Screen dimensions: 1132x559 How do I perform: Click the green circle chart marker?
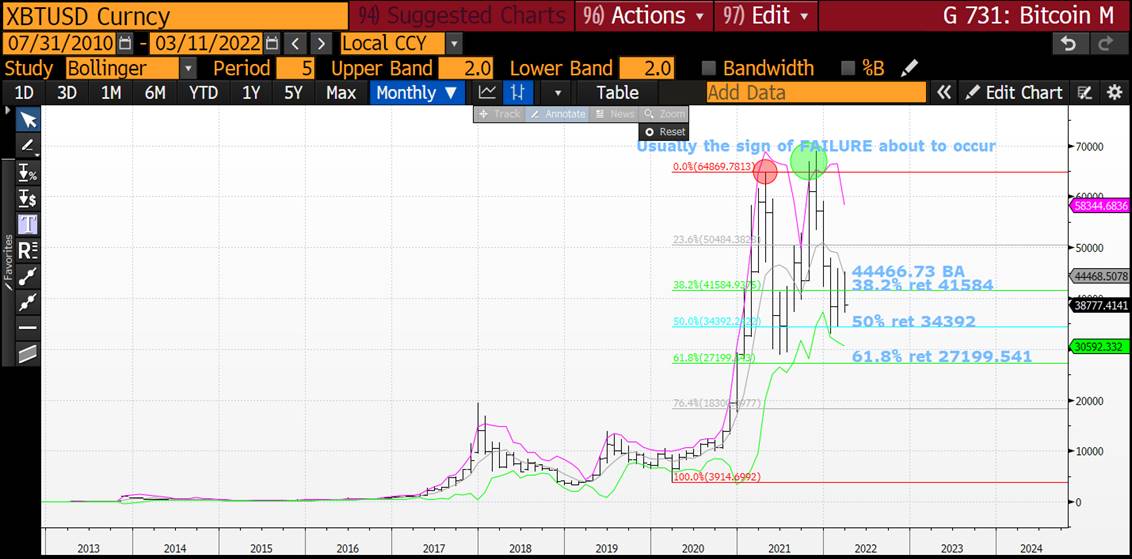[808, 161]
